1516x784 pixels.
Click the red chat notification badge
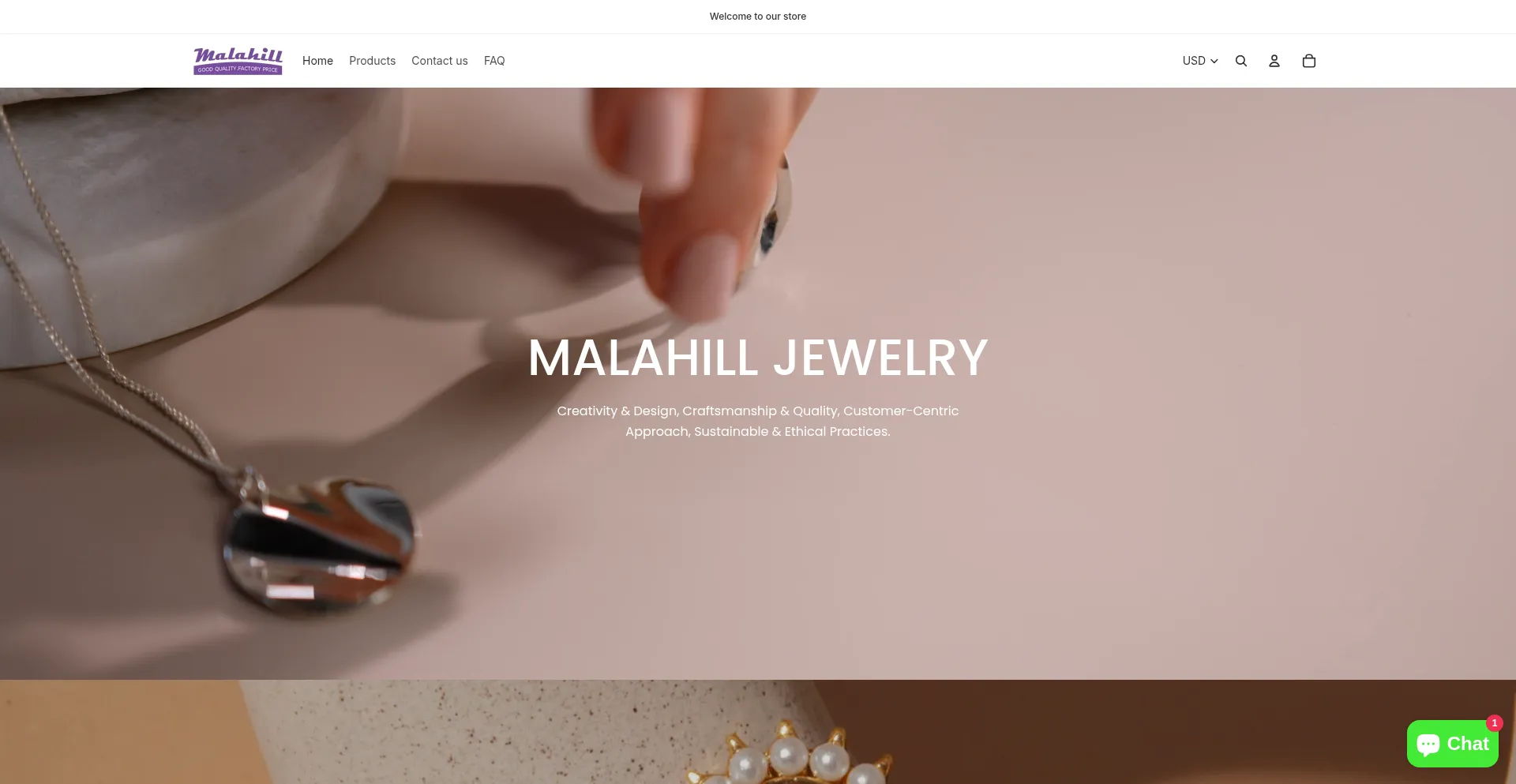[x=1495, y=723]
